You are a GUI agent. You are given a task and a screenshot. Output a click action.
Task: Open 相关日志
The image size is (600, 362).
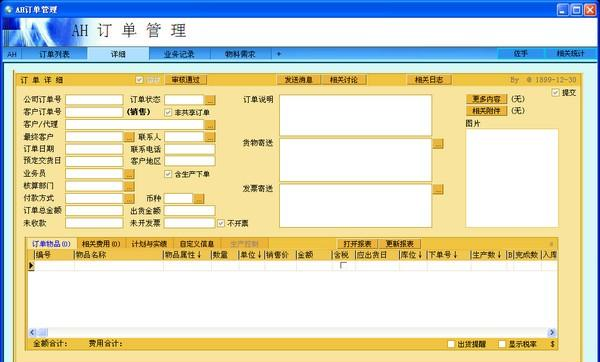(429, 80)
